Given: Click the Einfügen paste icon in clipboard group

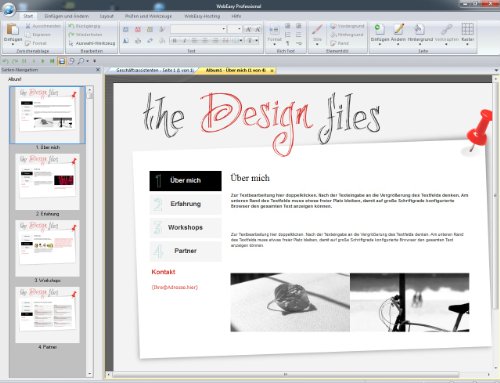Looking at the screenshot, I should [13, 29].
